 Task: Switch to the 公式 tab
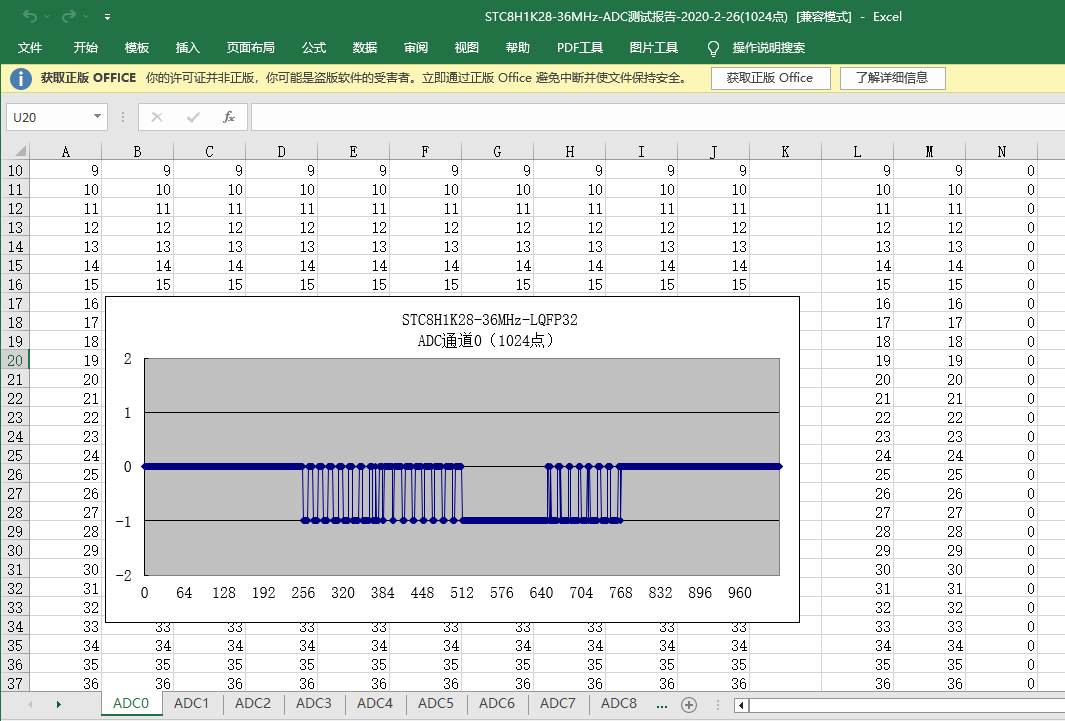(x=314, y=48)
